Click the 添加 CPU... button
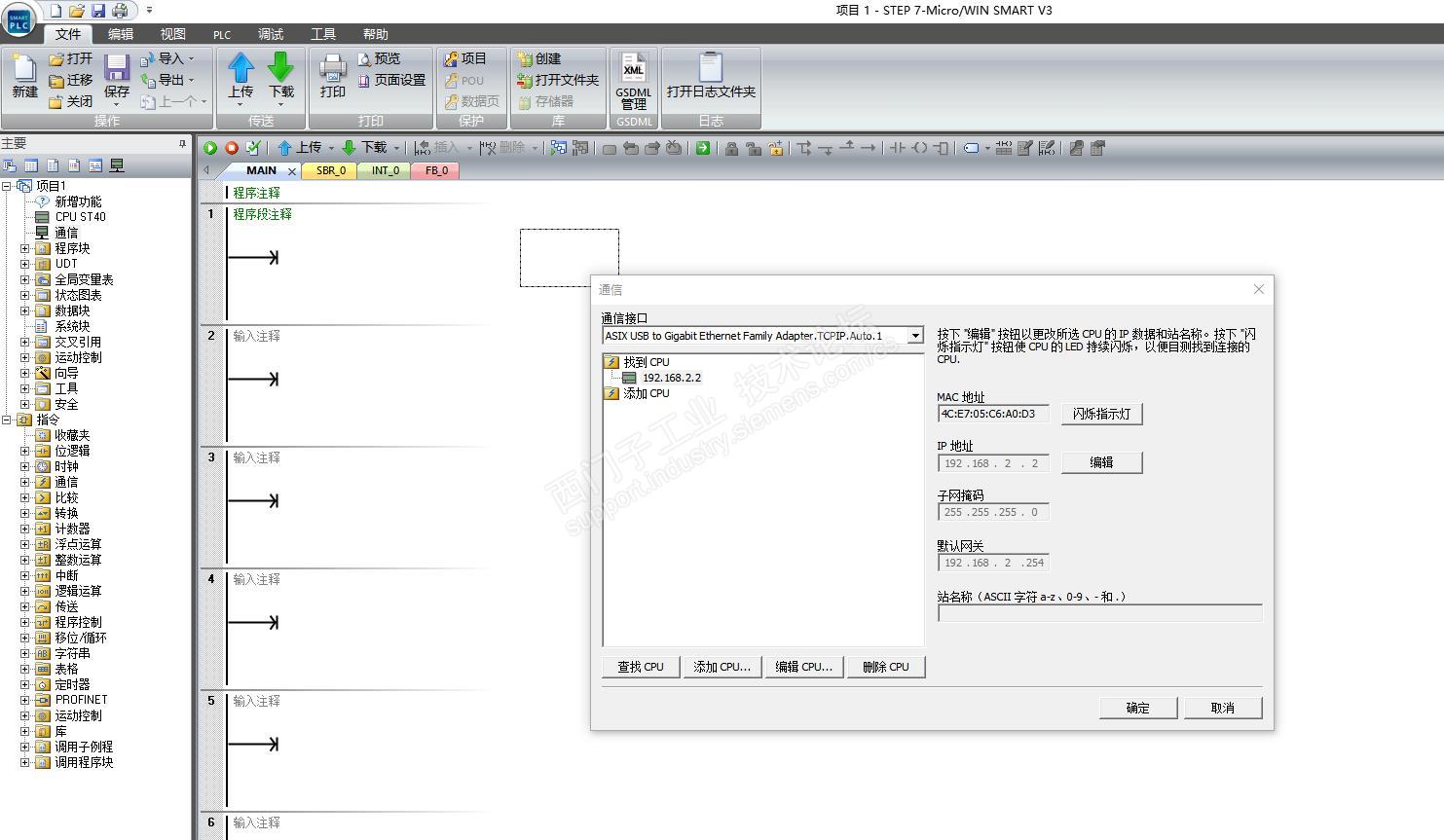The image size is (1444, 840). tap(722, 667)
